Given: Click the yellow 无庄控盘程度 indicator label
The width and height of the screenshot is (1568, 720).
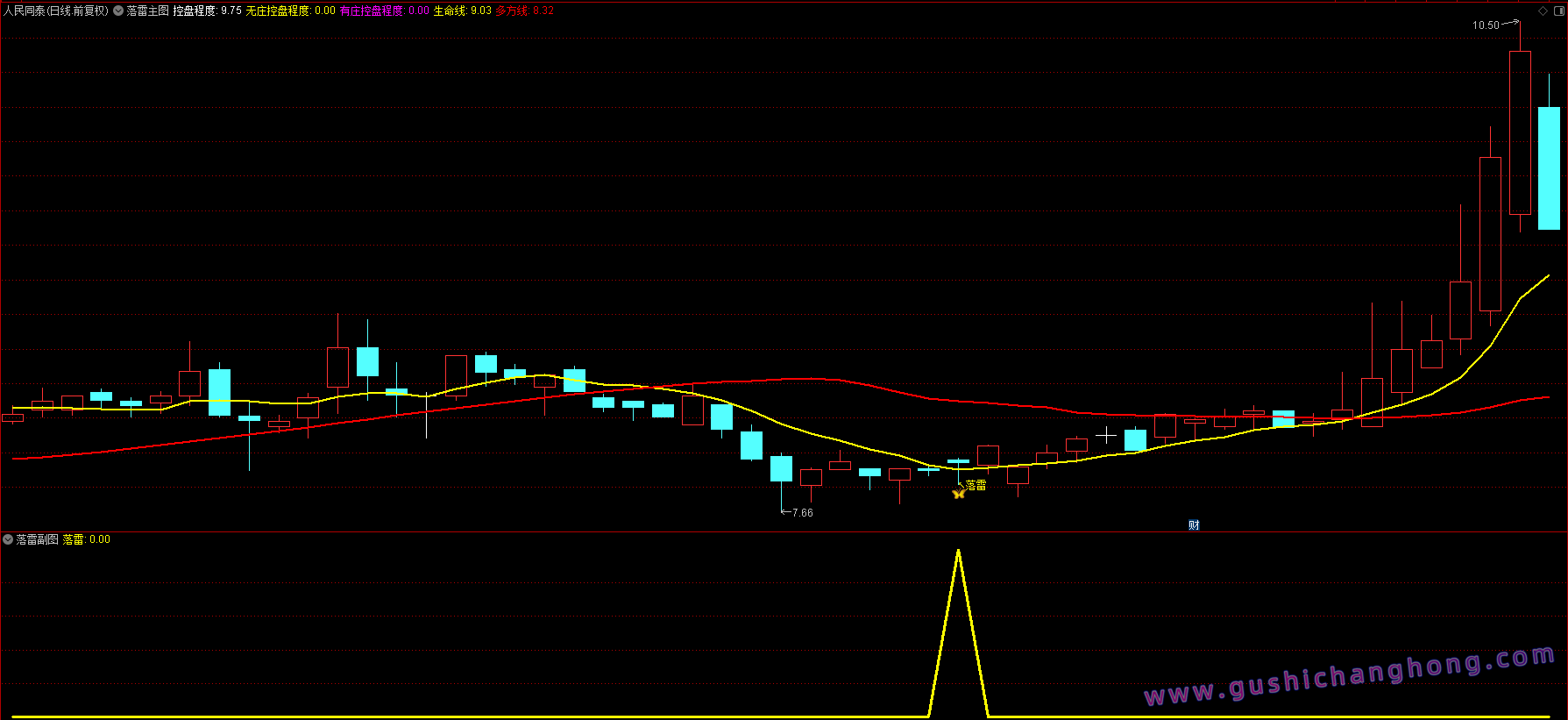Looking at the screenshot, I should click(290, 11).
